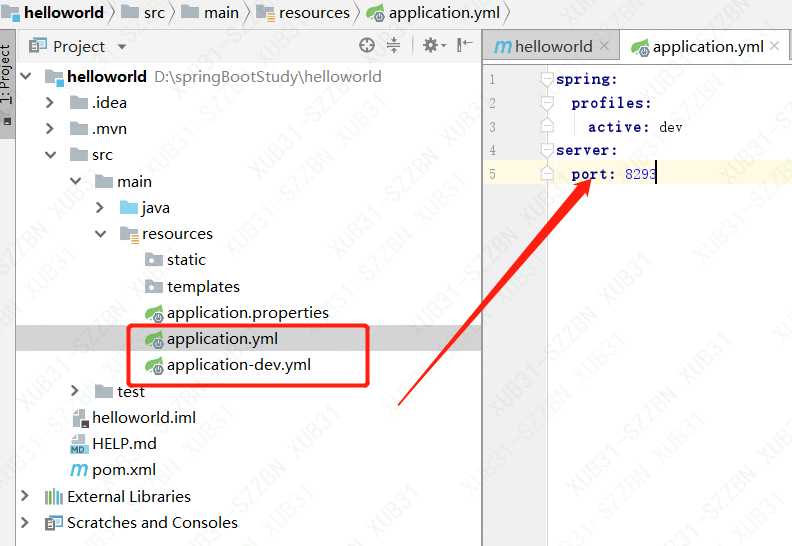
Task: Fold the profiles block on line 2
Action: click(x=547, y=103)
